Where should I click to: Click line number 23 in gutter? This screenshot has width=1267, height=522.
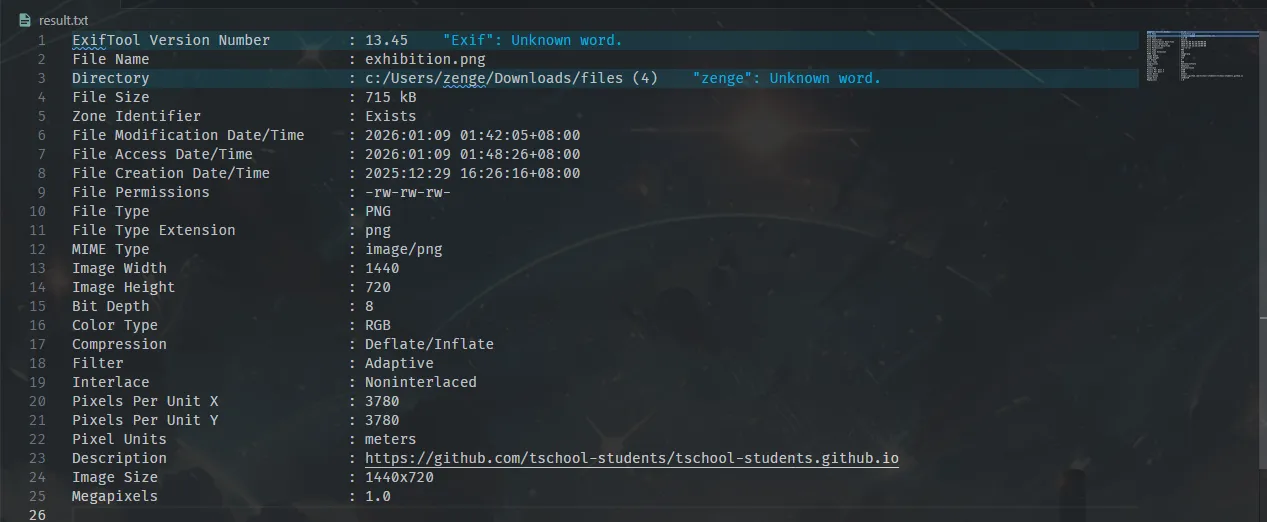tap(38, 458)
